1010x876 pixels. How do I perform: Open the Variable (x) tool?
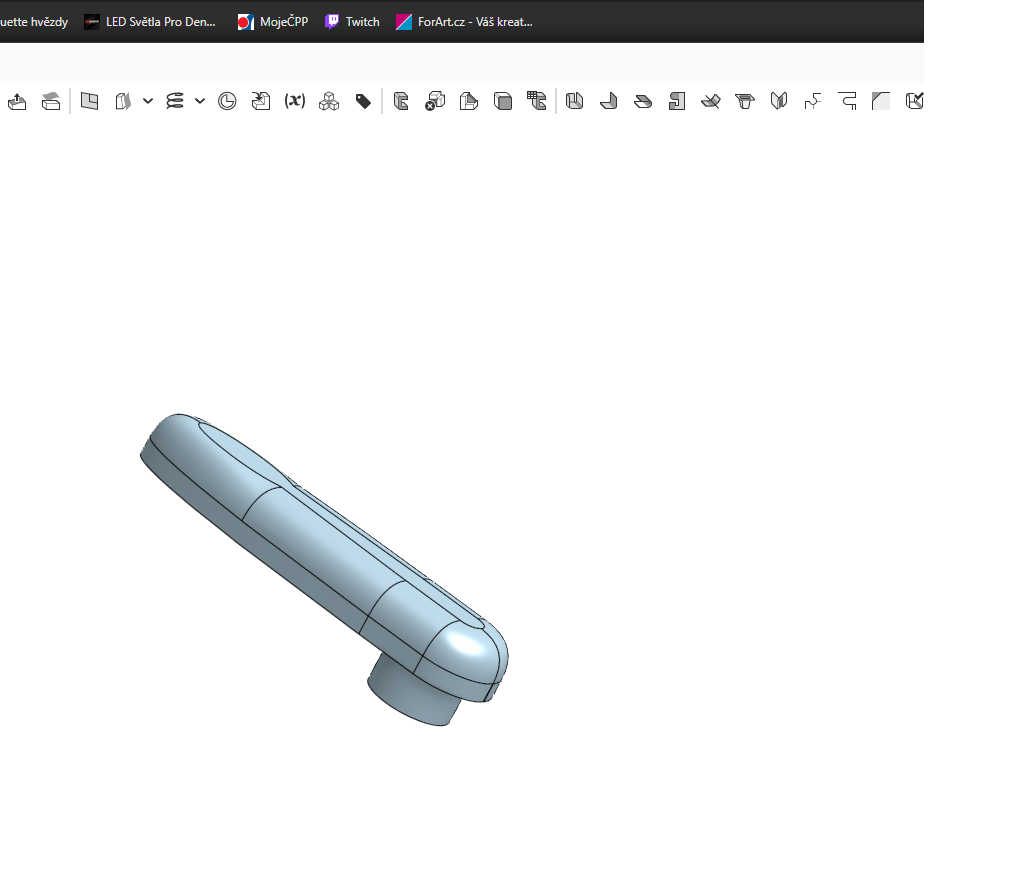coord(294,101)
